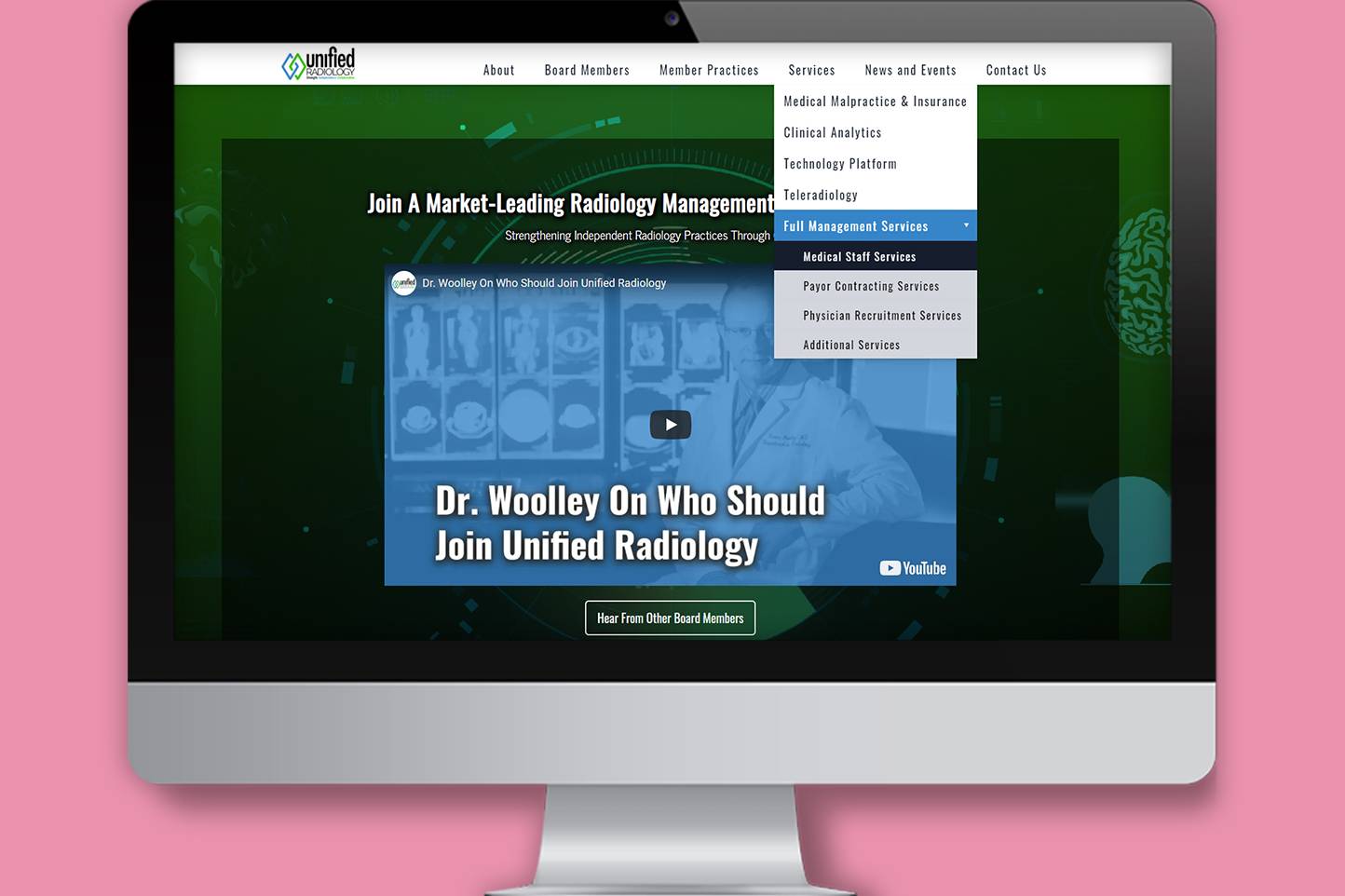Click the YouTube logo in the video corner

(912, 568)
